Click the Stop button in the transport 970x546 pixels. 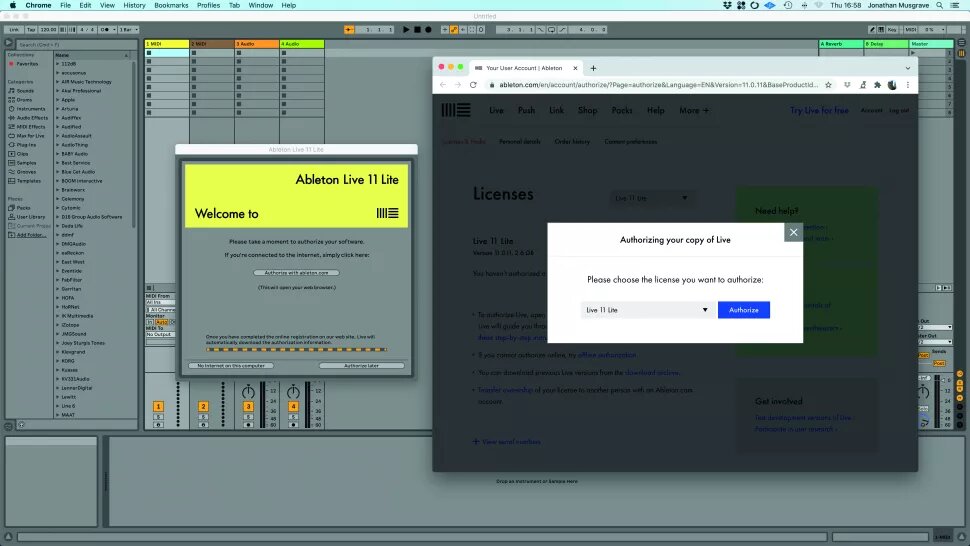(418, 30)
